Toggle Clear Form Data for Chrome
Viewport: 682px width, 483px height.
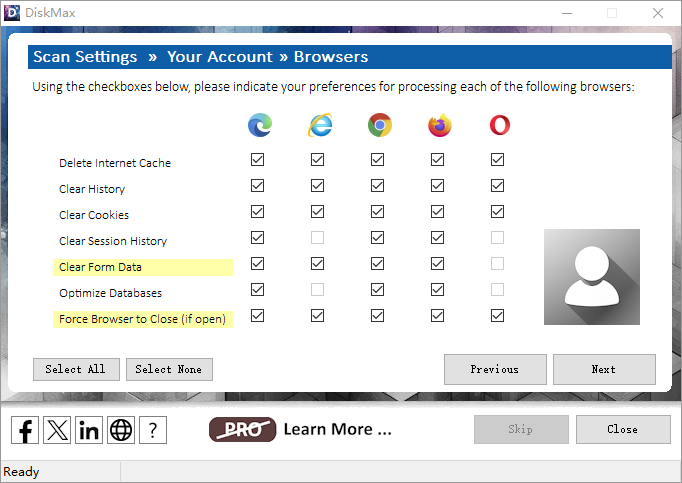pyautogui.click(x=378, y=264)
